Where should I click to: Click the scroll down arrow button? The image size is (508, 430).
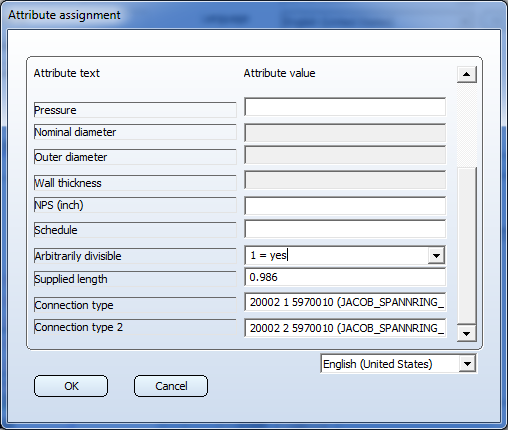[467, 333]
